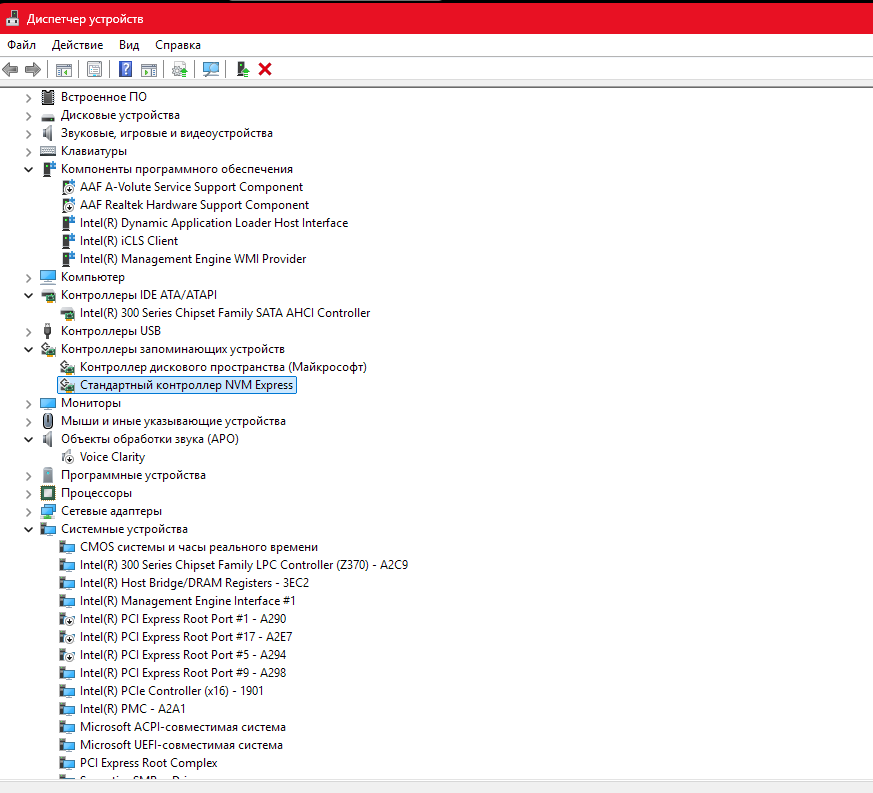
Task: Open the Properties toolbar icon
Action: [94, 69]
